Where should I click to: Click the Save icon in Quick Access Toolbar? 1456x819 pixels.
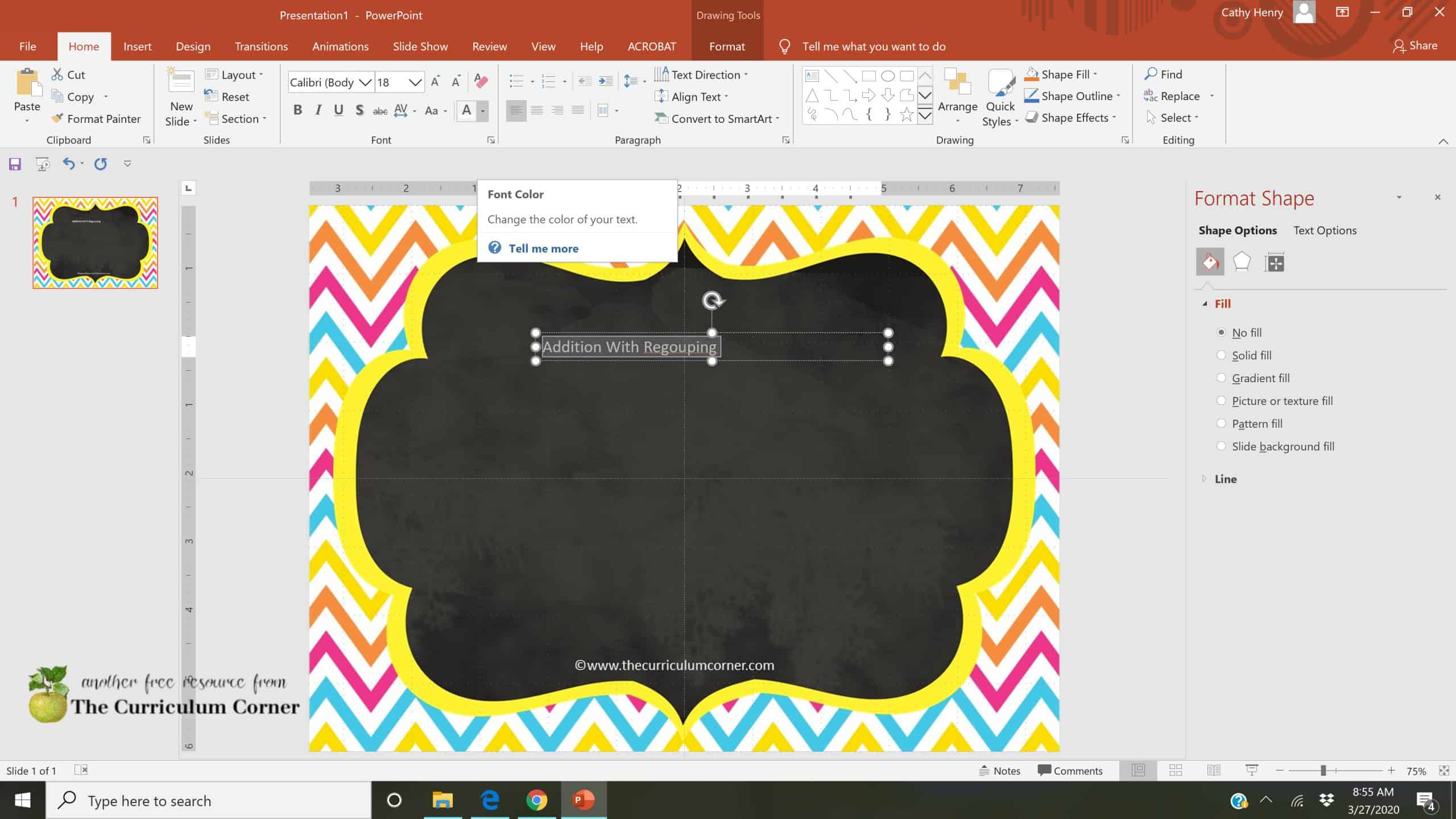(14, 164)
